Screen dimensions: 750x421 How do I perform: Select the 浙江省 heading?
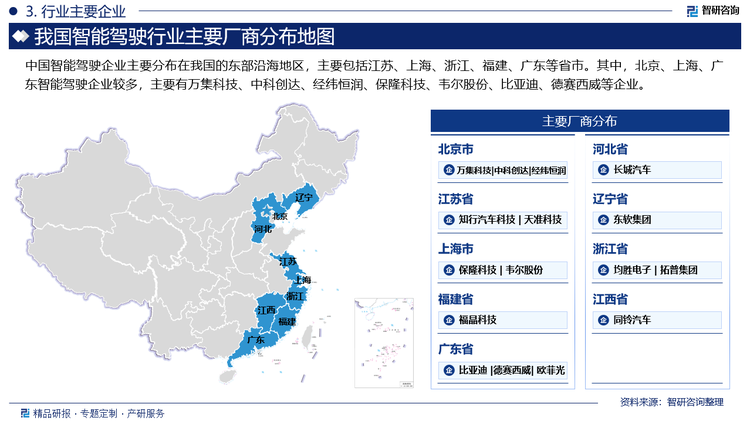pos(610,249)
